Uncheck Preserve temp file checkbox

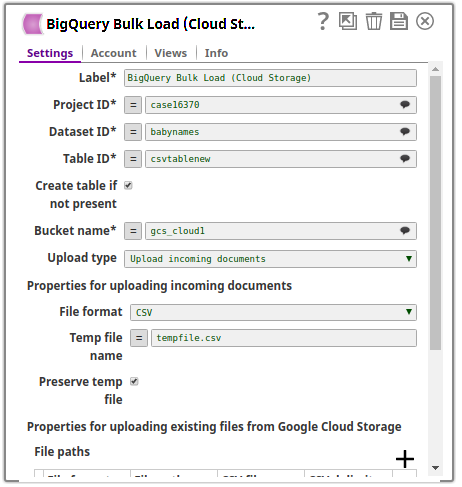[134, 381]
